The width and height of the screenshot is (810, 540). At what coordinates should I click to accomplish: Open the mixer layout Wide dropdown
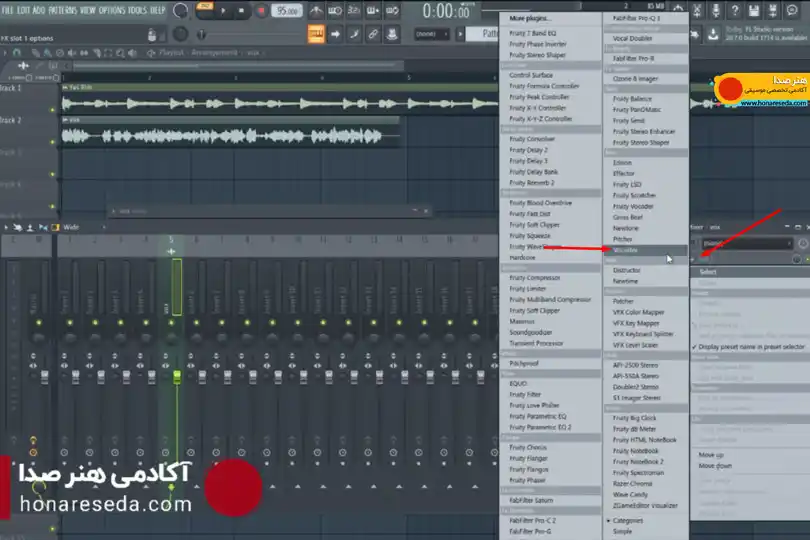(x=83, y=227)
